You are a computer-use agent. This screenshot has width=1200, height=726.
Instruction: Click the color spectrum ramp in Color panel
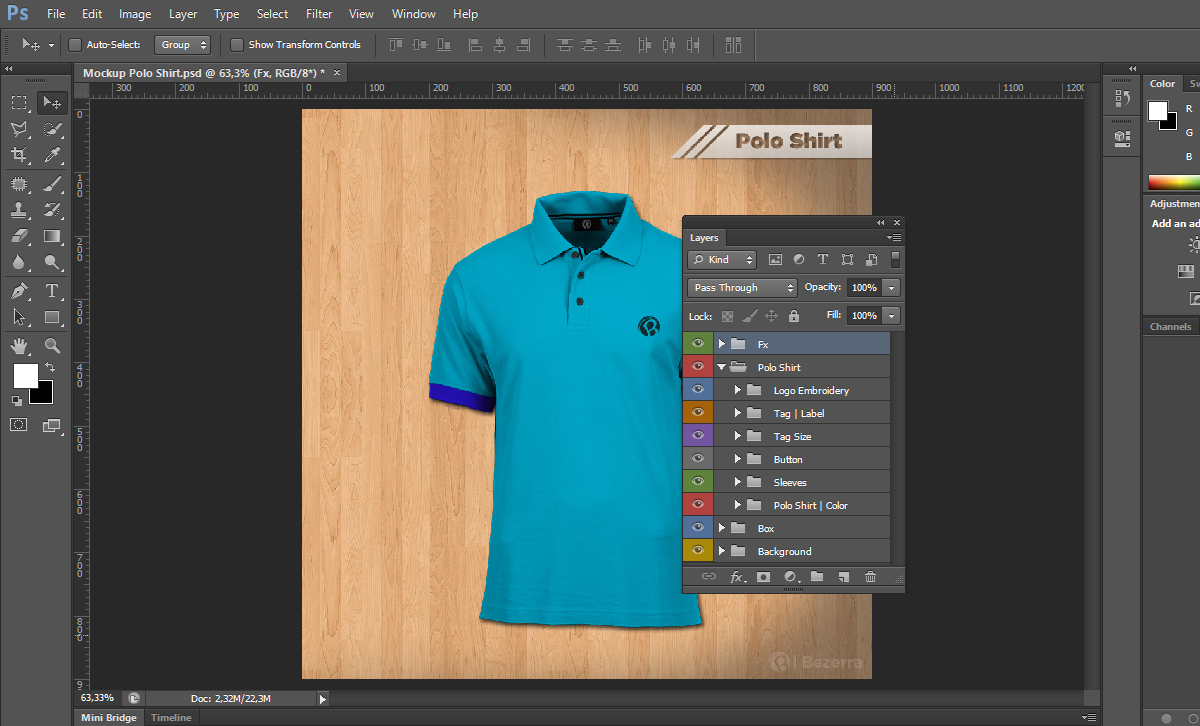coord(1174,182)
